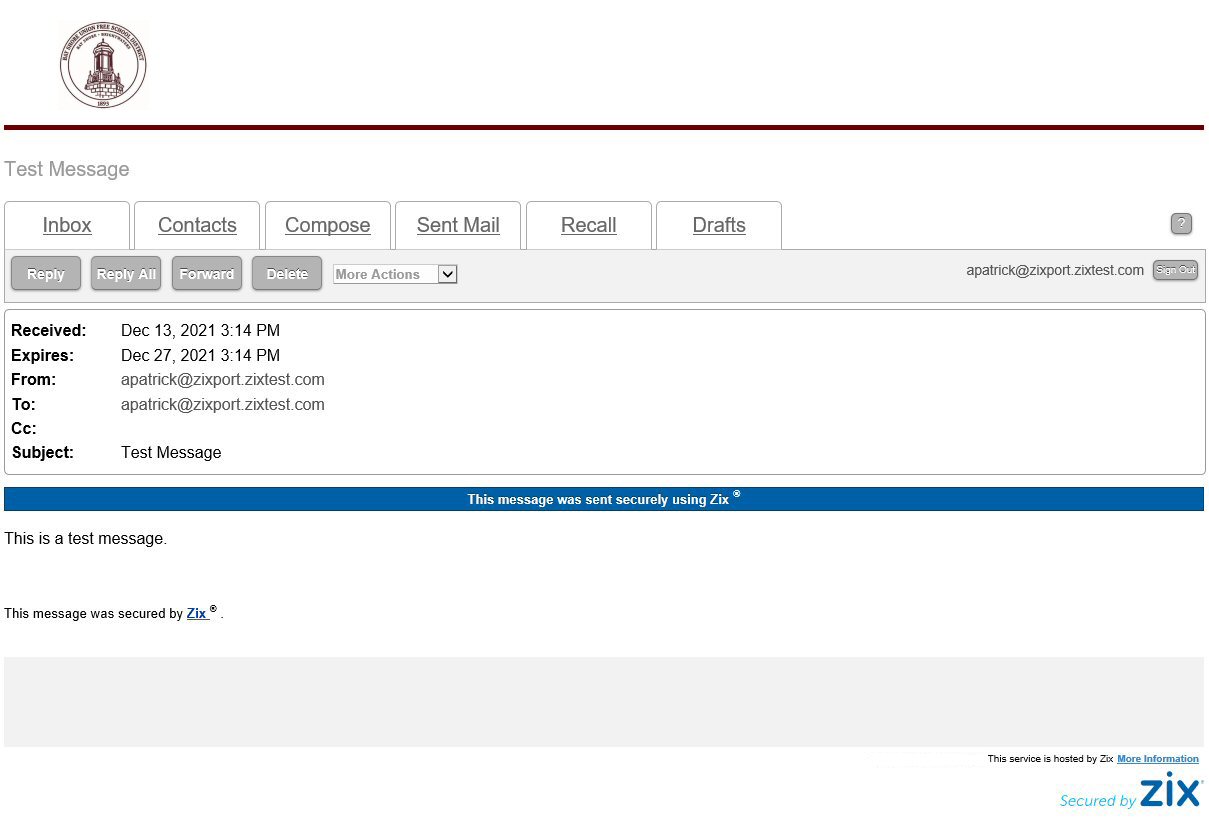Click the school district seal logo

click(102, 66)
